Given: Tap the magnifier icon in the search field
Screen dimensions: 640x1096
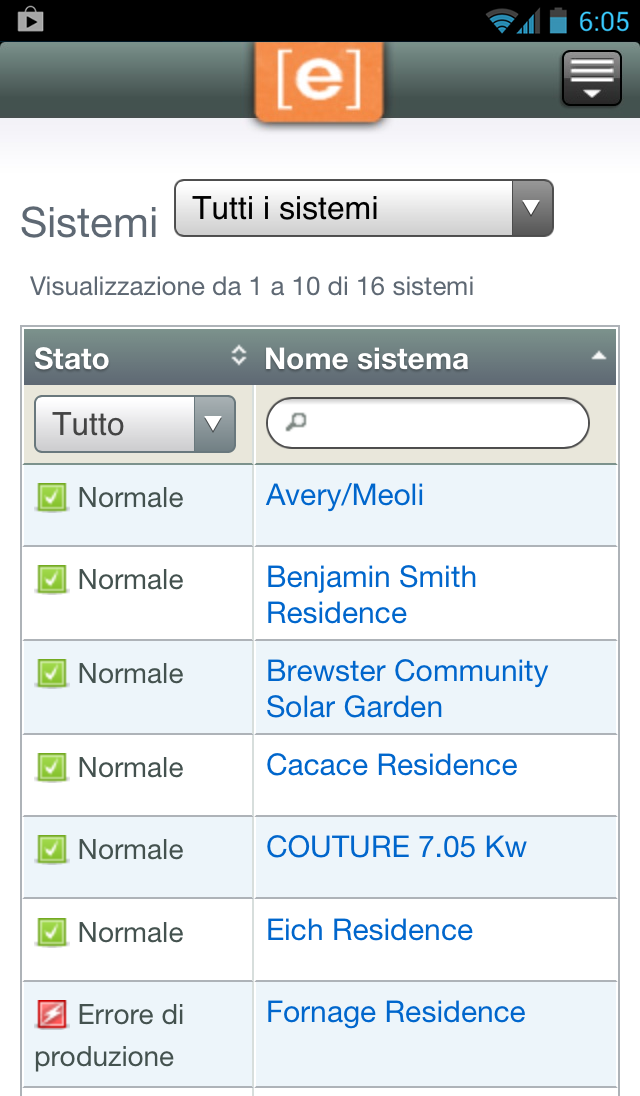Looking at the screenshot, I should 296,421.
